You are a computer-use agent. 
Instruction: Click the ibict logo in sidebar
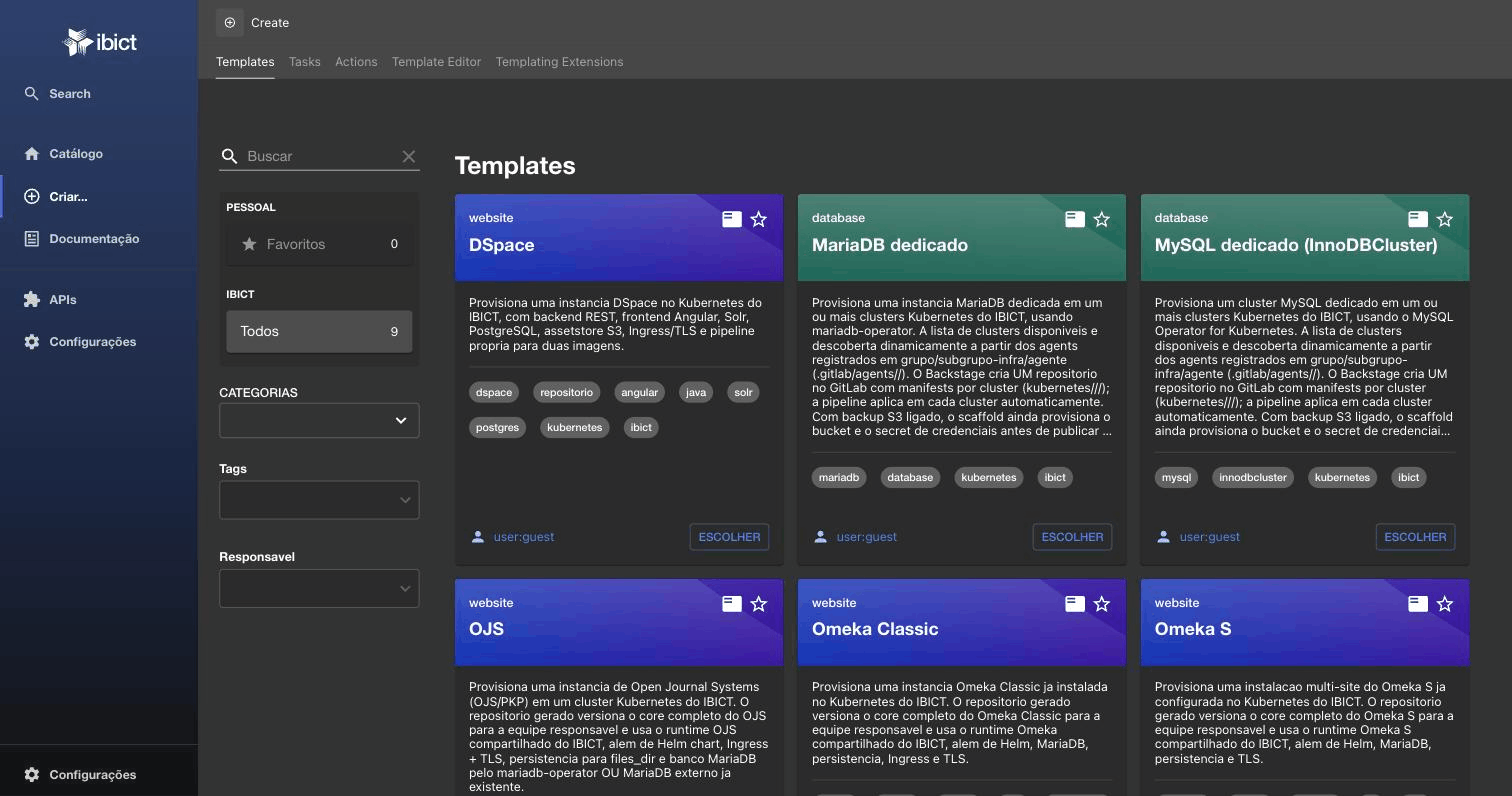(99, 42)
